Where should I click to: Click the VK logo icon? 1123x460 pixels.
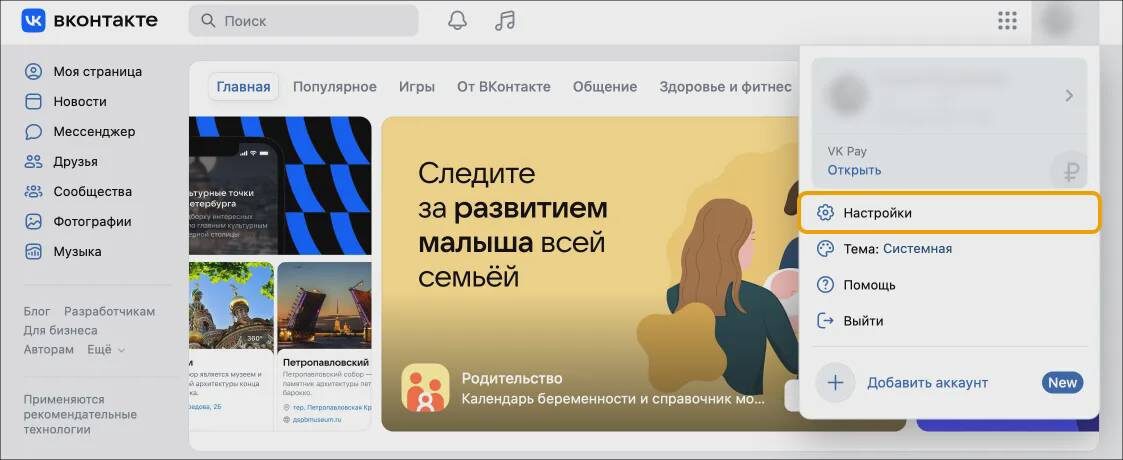coord(34,20)
